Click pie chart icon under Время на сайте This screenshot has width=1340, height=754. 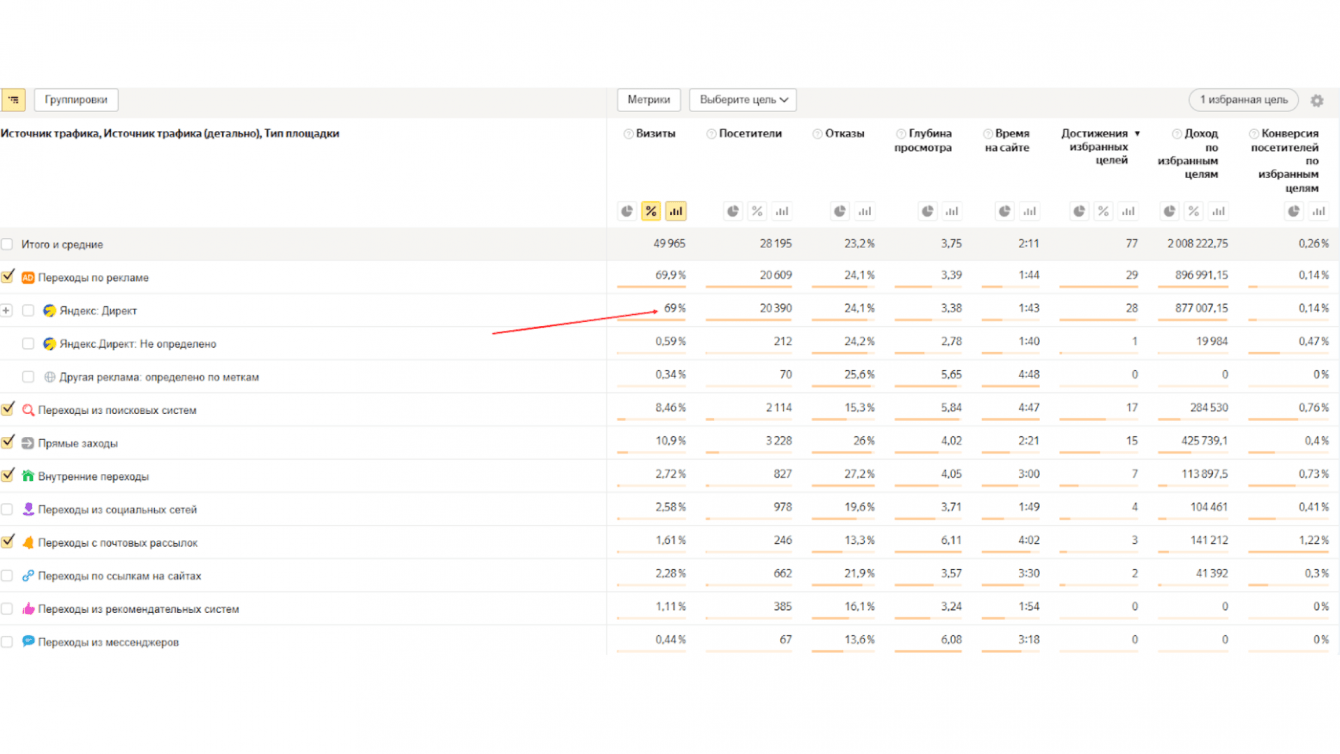(1004, 211)
